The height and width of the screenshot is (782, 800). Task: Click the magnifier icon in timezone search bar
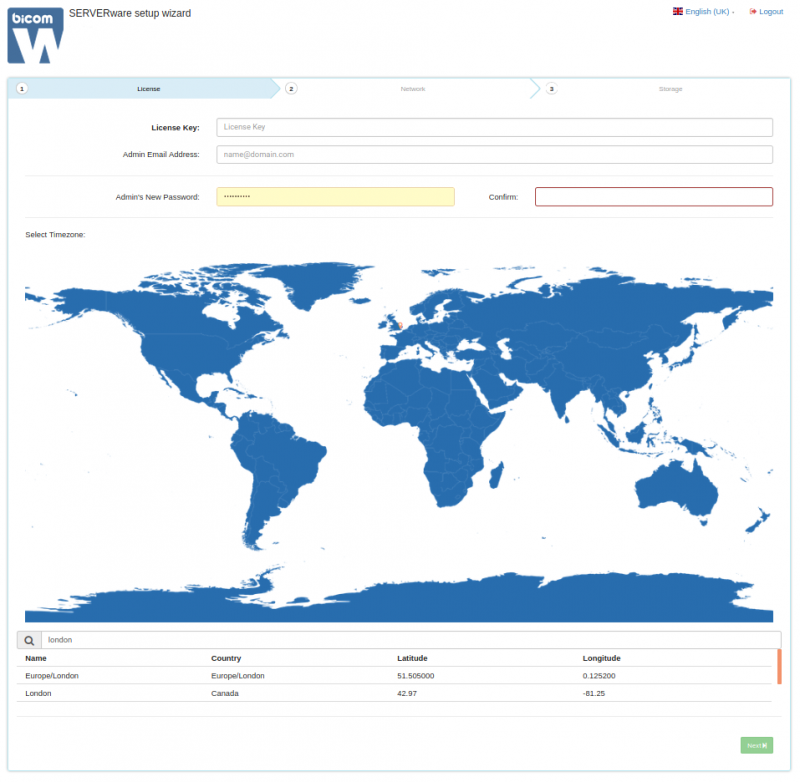pyautogui.click(x=28, y=639)
